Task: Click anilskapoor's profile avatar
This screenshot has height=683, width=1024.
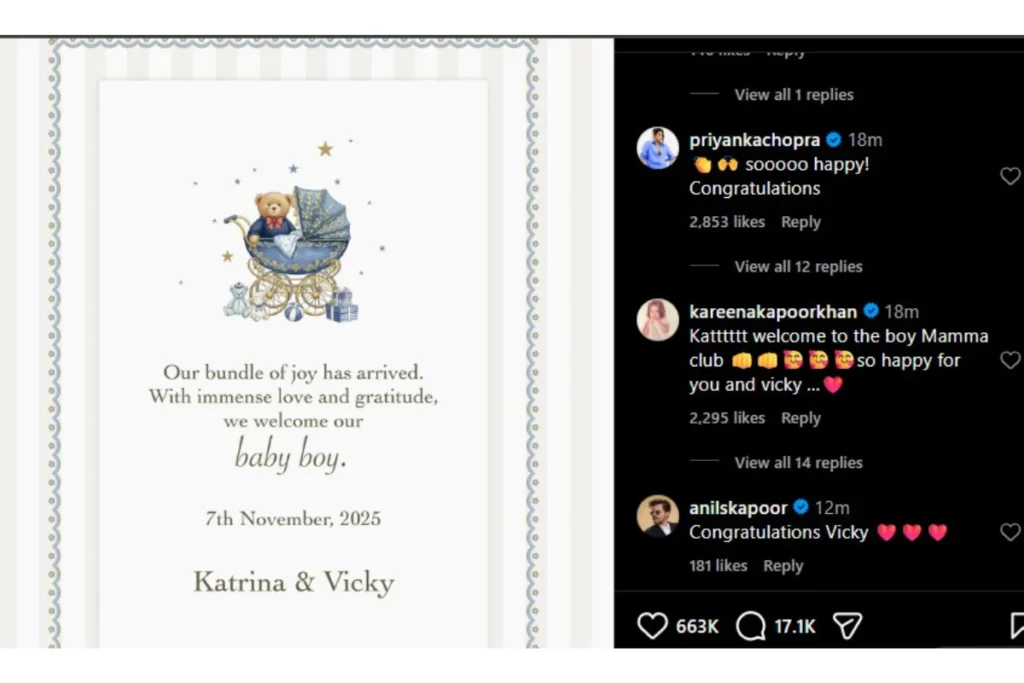Action: coord(658,516)
